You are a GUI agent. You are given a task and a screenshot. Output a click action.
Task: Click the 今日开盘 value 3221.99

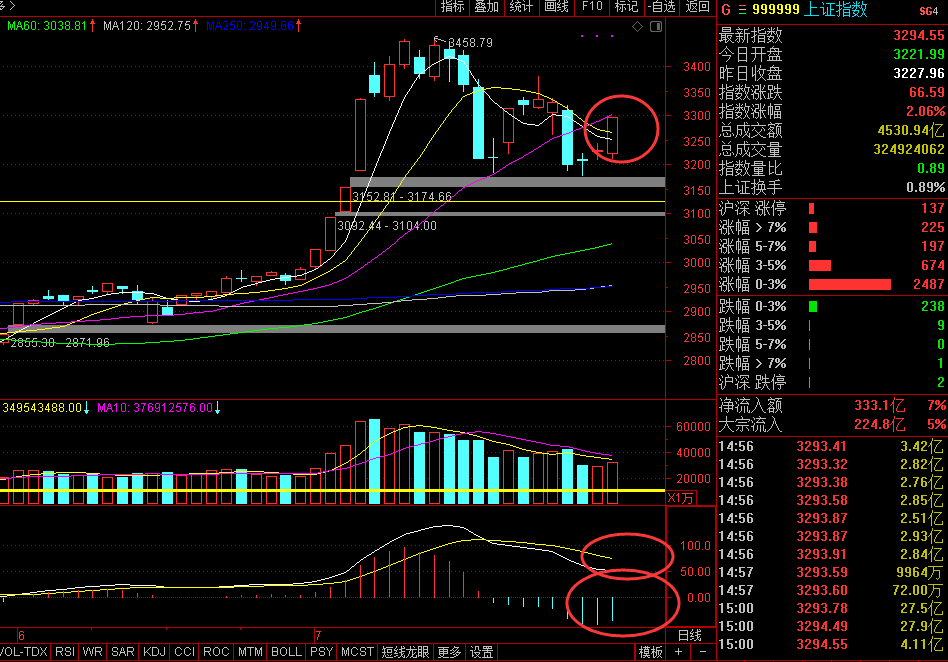(x=918, y=54)
